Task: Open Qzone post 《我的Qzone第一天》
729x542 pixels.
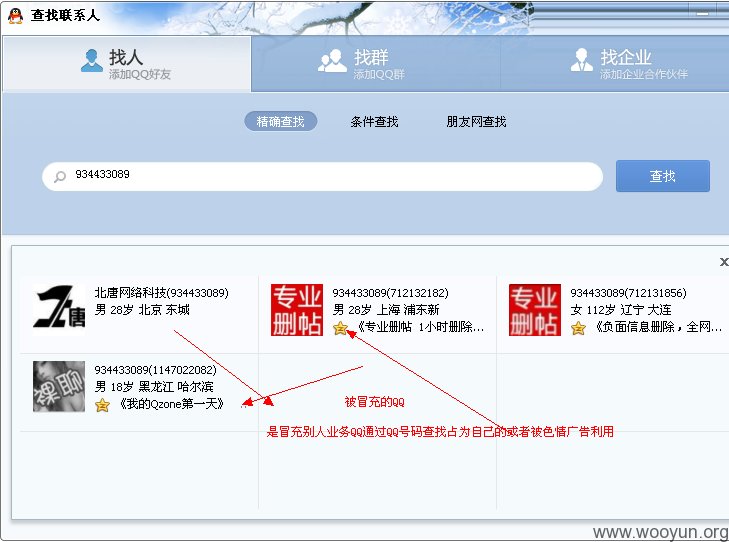Action: (x=170, y=403)
